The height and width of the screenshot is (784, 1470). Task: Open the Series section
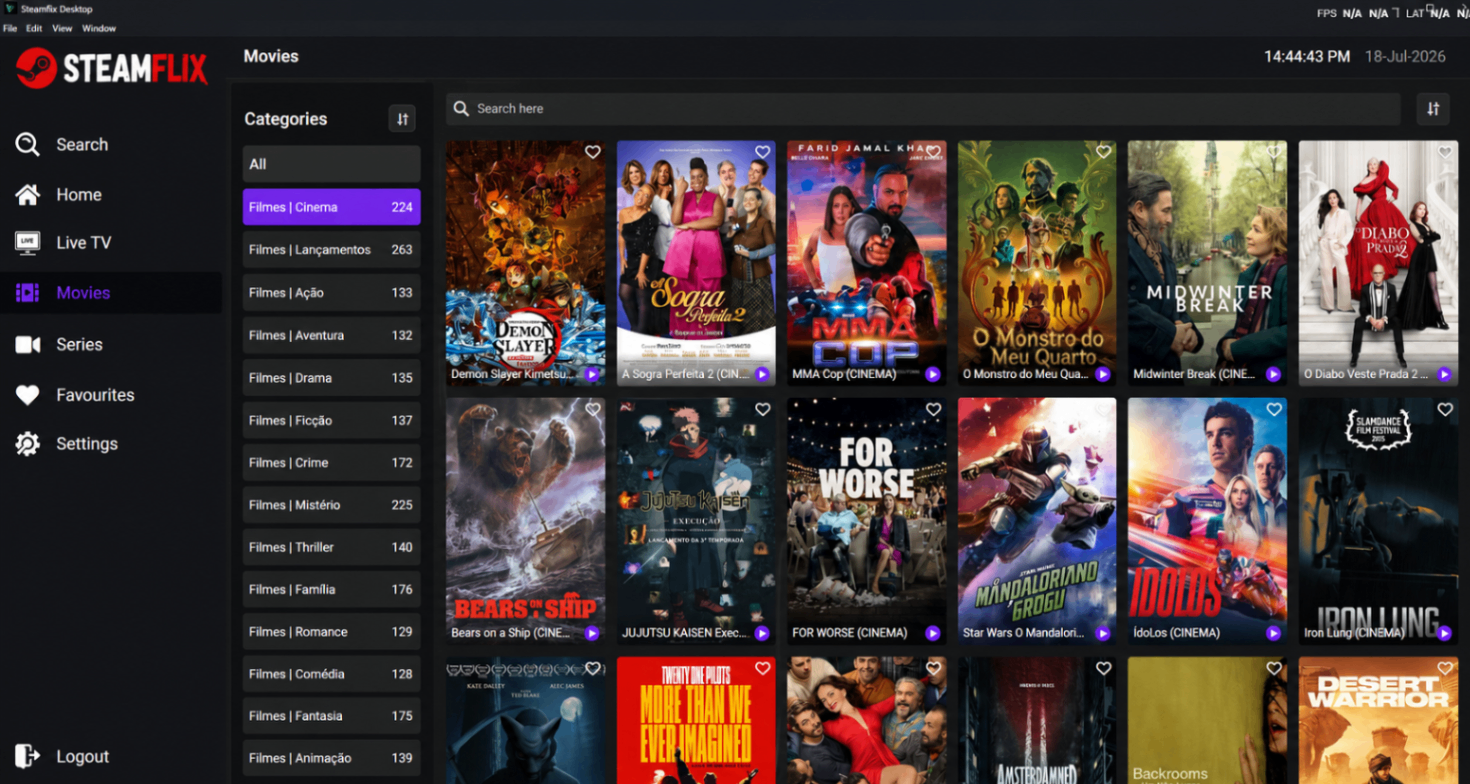tap(59, 345)
